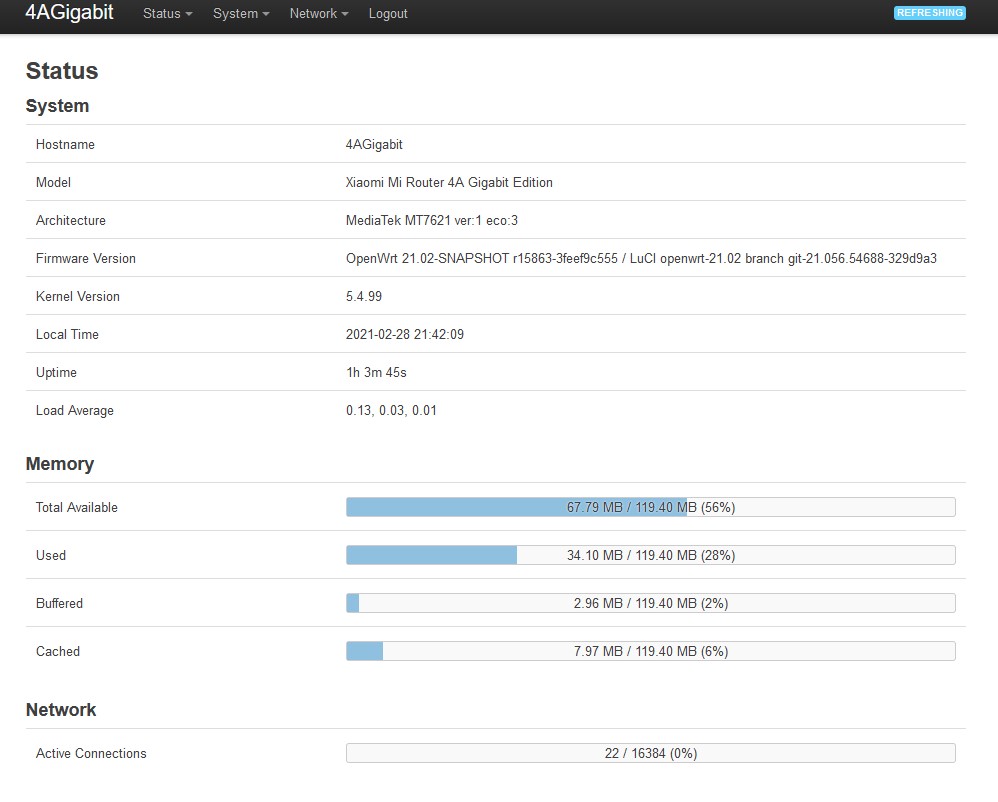998x802 pixels.
Task: Click the Load Average values
Action: point(390,410)
